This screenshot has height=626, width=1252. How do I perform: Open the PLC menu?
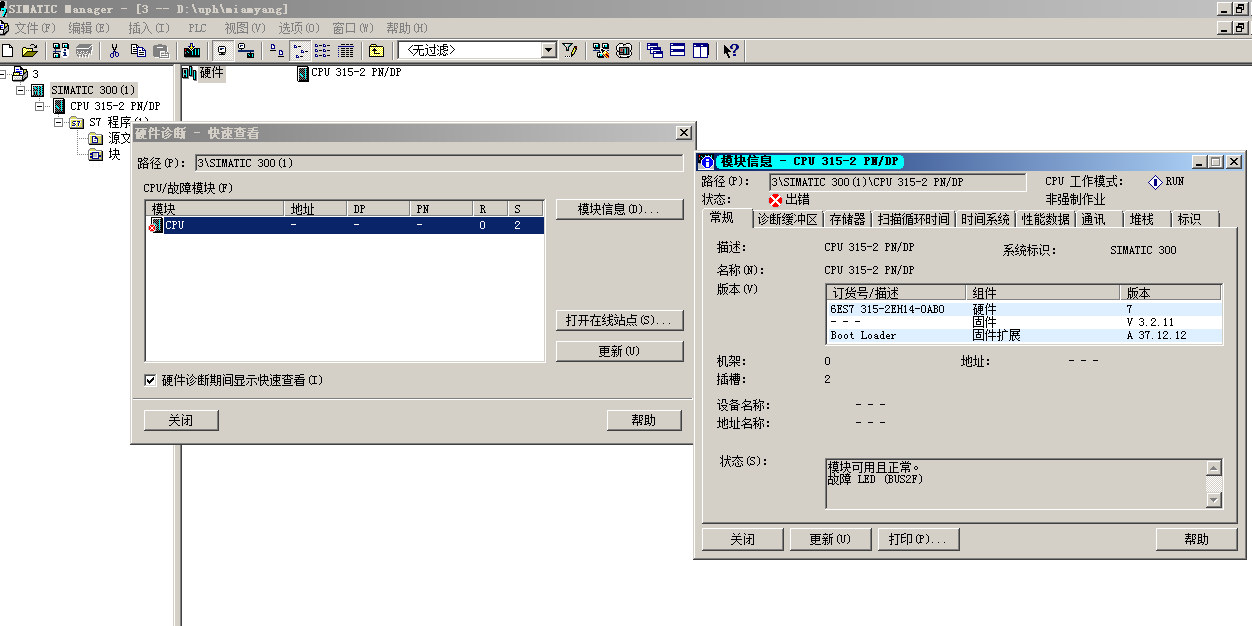[x=197, y=28]
